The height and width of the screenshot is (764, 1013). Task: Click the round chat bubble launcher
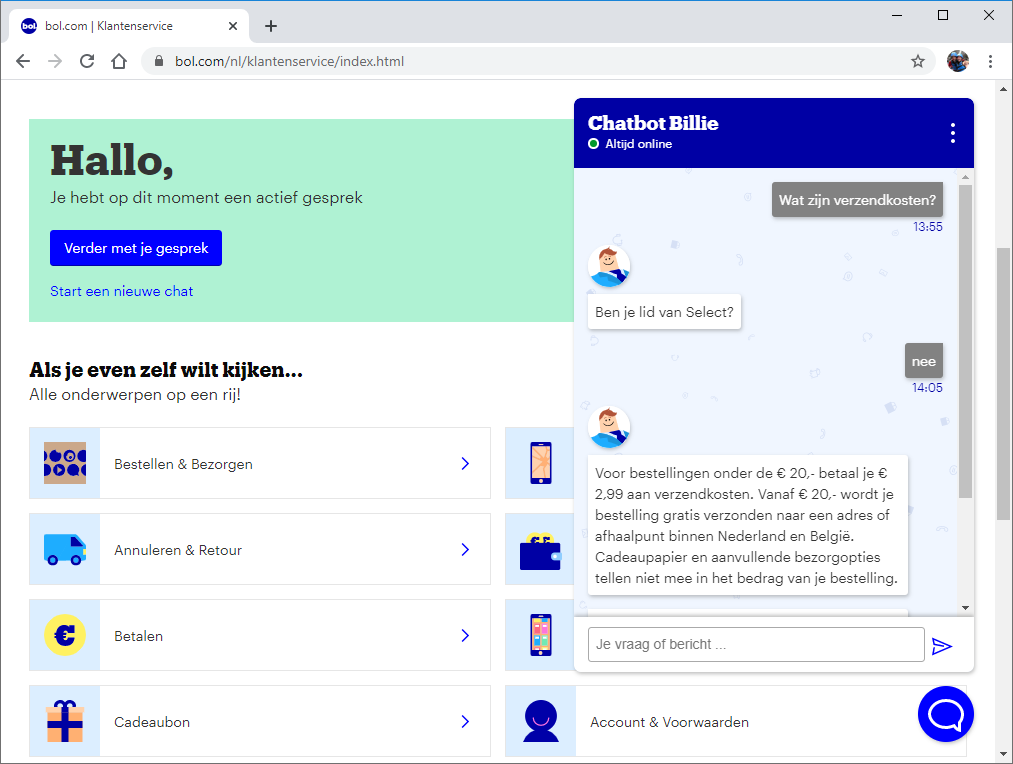[x=945, y=714]
